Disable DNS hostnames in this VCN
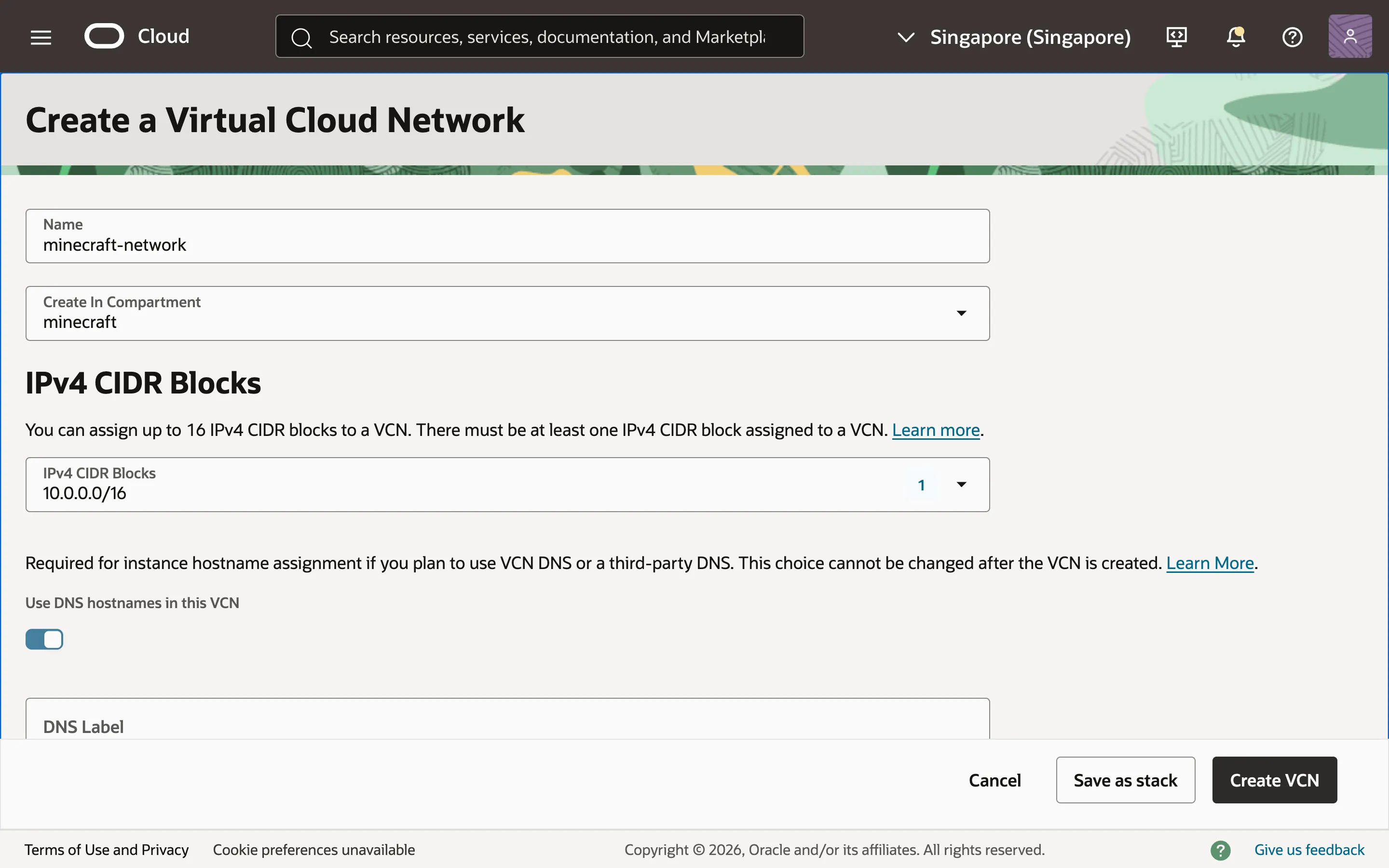Image resolution: width=1389 pixels, height=868 pixels. pyautogui.click(x=45, y=639)
